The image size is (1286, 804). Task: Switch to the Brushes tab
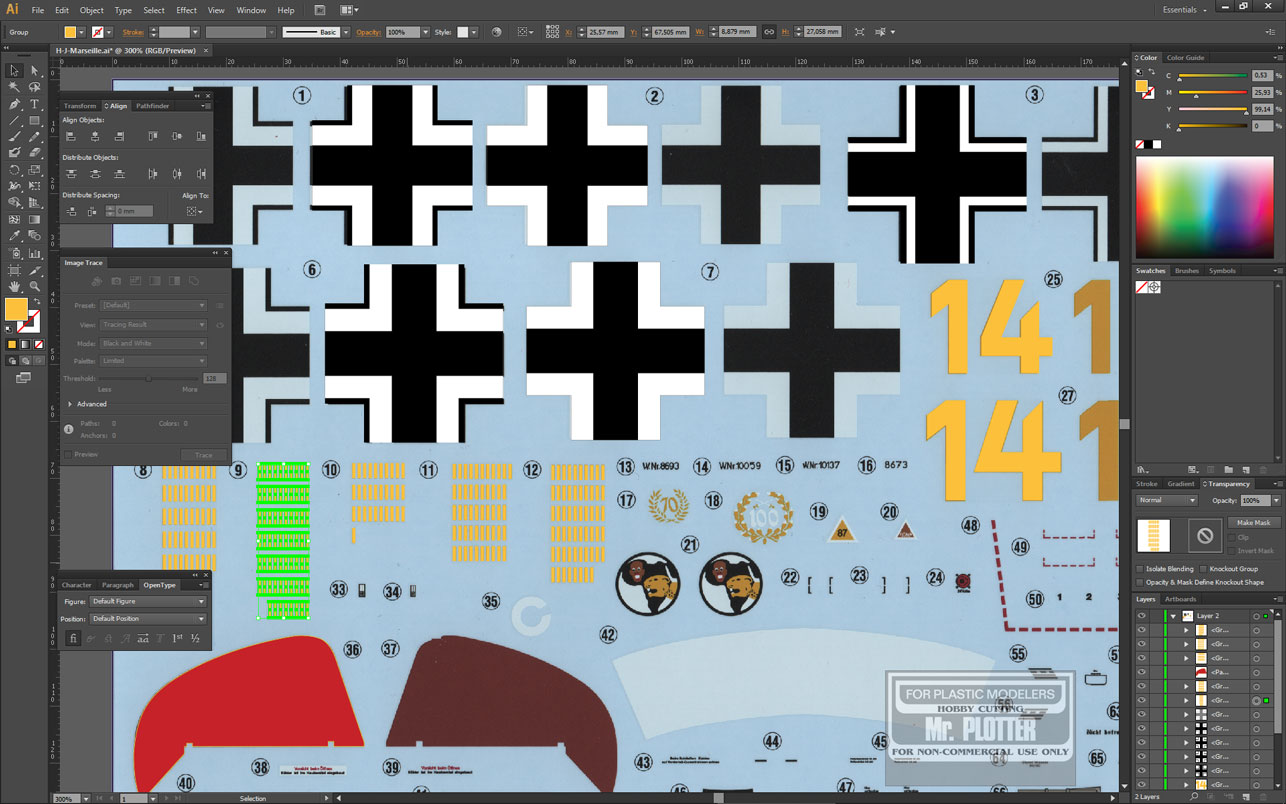tap(1186, 271)
